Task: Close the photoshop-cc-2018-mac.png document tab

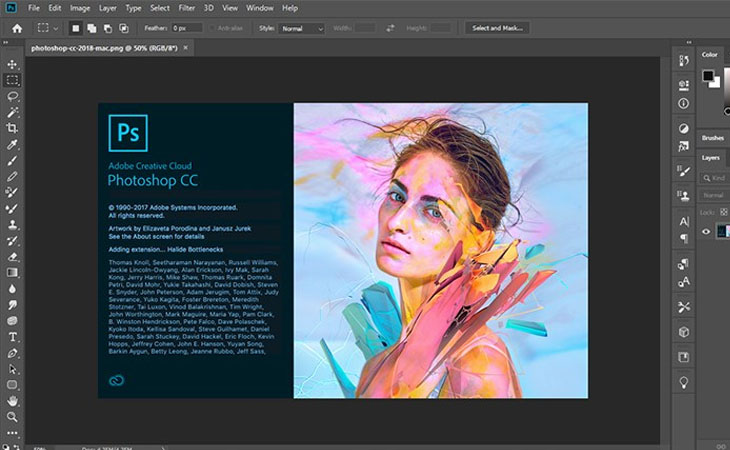Action: 186,47
